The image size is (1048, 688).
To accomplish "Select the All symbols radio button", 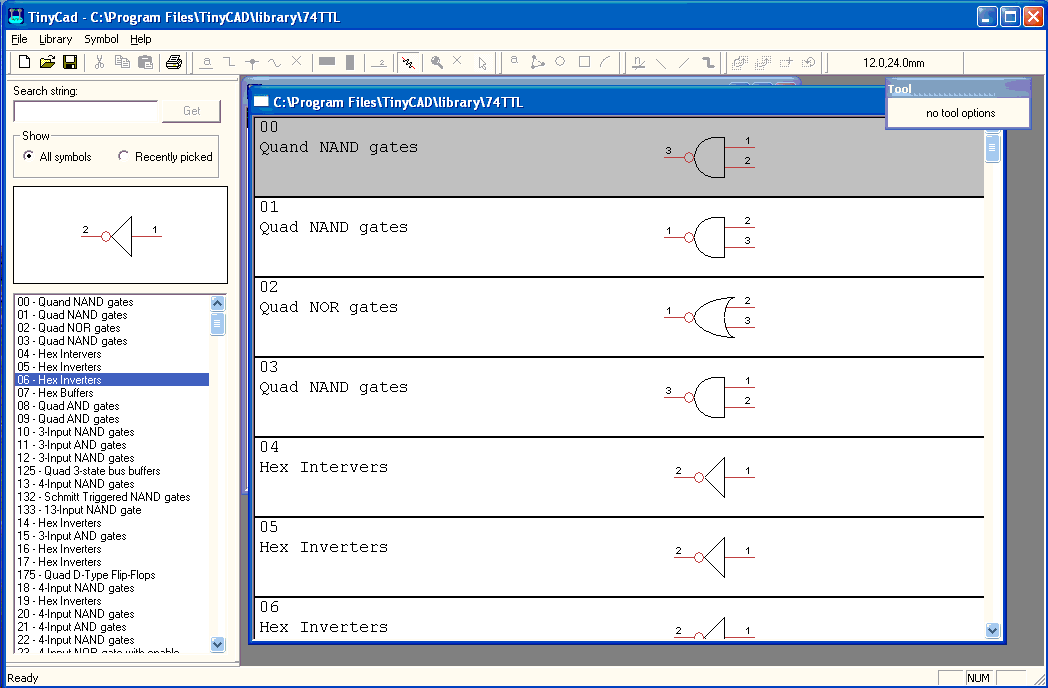I will point(28,156).
